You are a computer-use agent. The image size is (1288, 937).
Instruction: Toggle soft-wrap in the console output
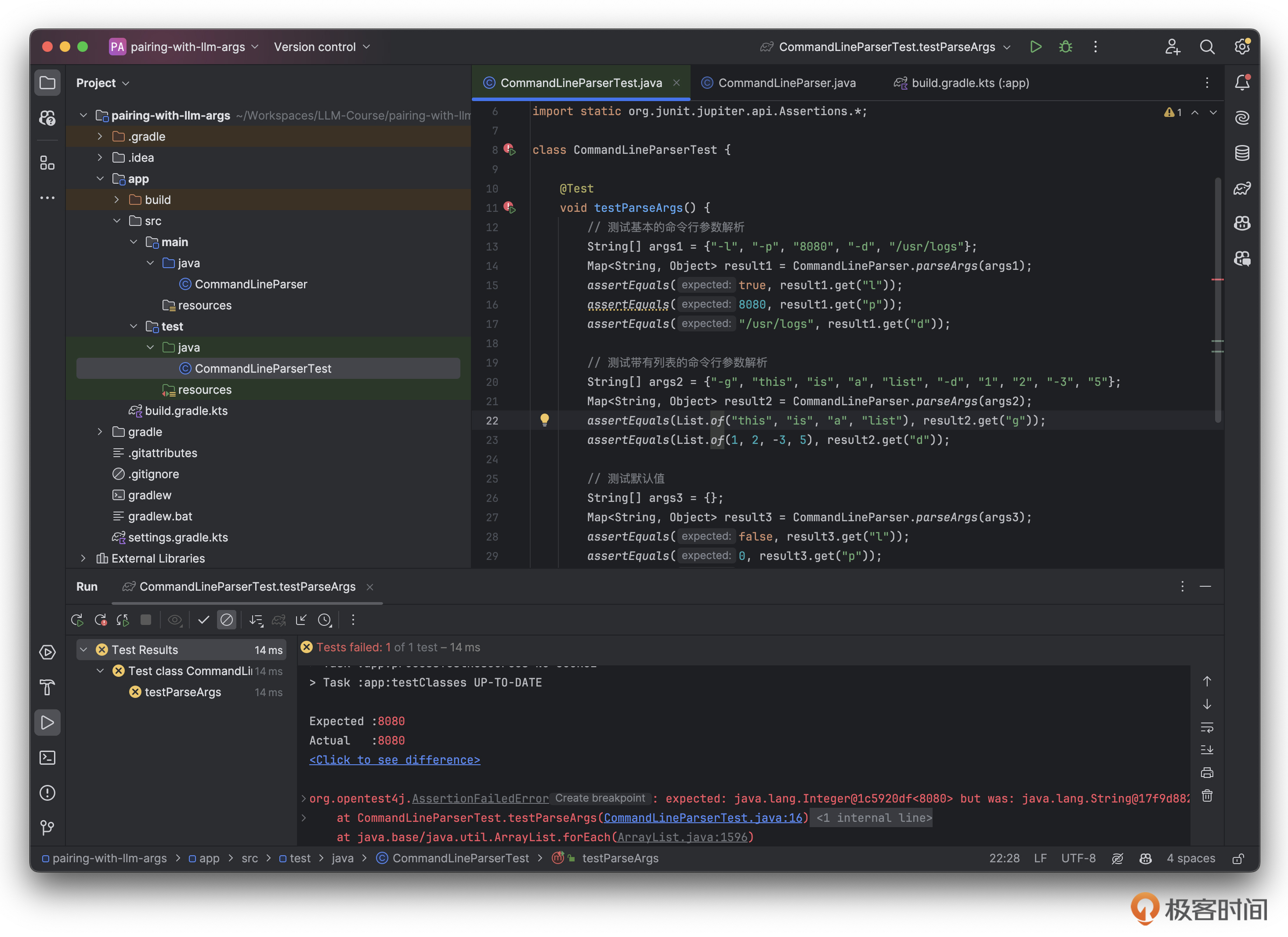(x=1207, y=727)
